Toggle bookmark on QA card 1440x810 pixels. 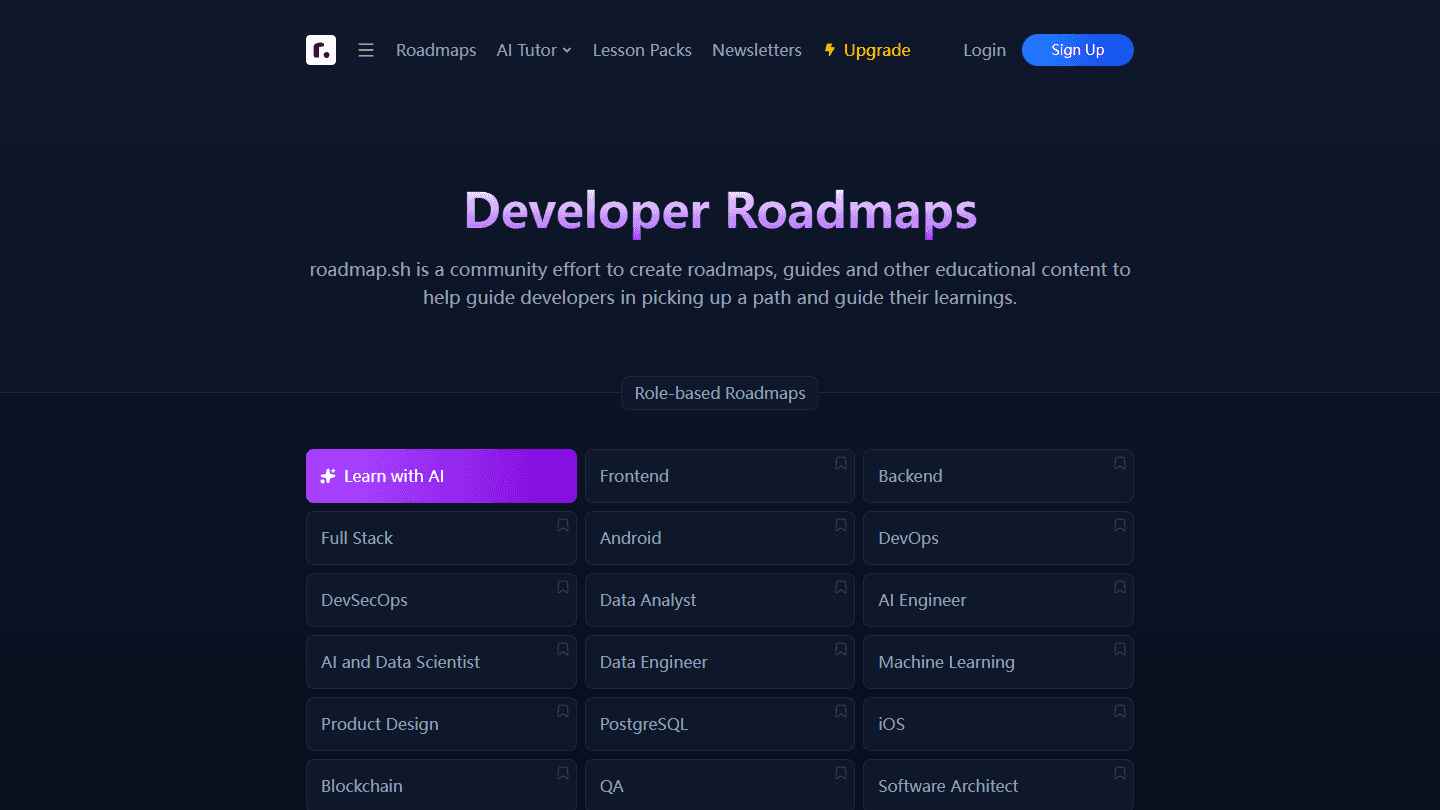coord(841,773)
